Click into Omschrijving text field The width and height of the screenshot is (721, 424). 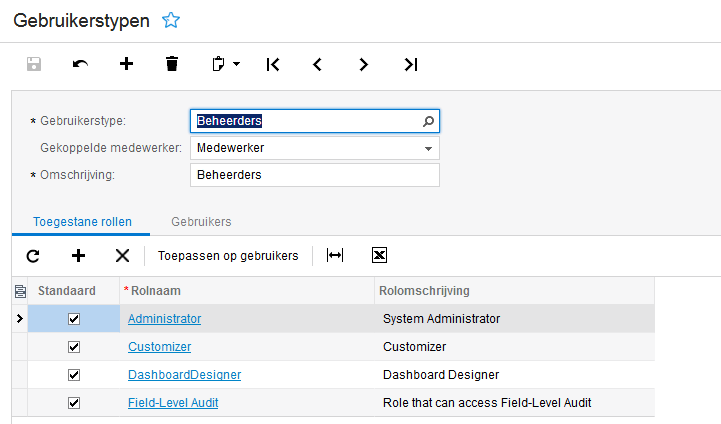pyautogui.click(x=314, y=175)
